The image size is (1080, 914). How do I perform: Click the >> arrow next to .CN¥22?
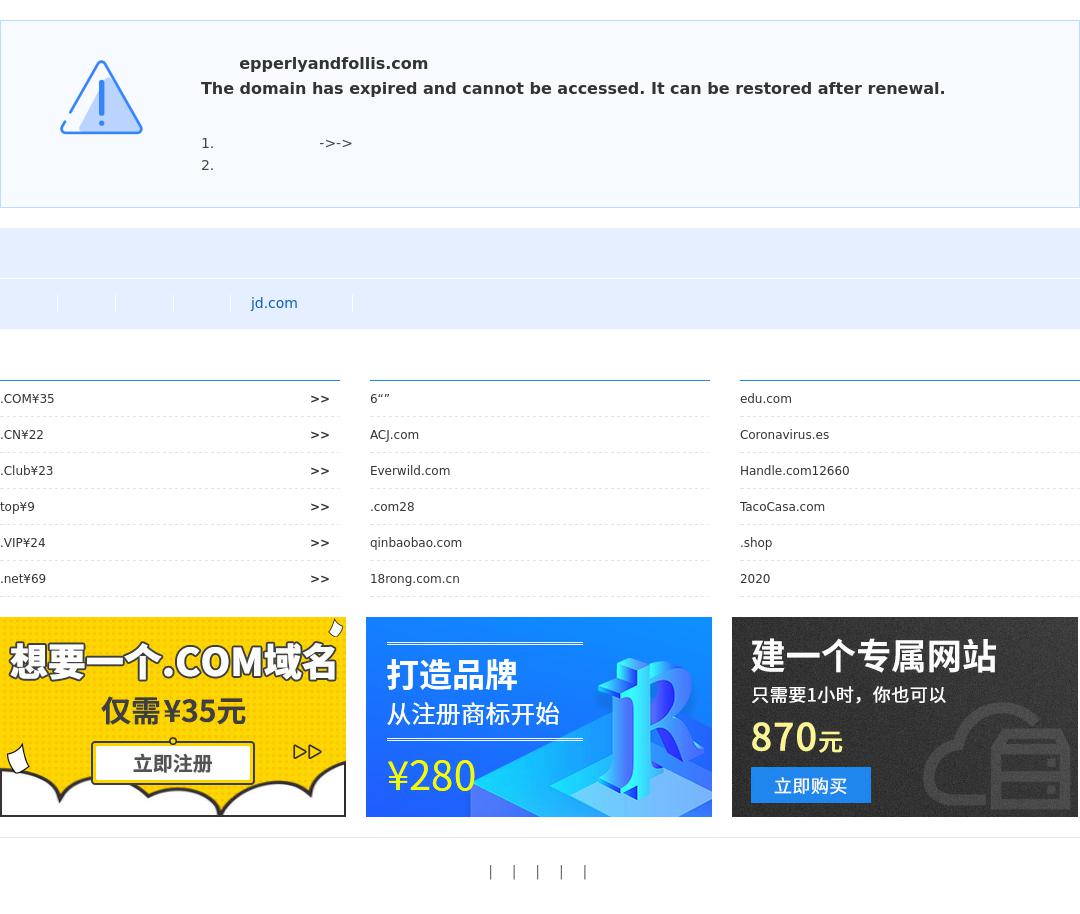(320, 435)
